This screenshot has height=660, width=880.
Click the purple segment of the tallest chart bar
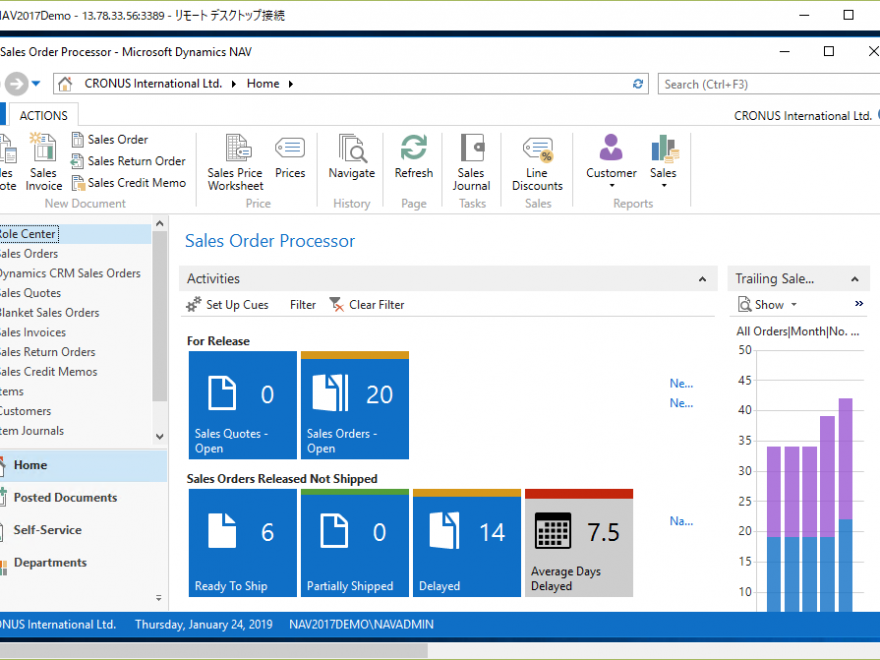pos(845,459)
